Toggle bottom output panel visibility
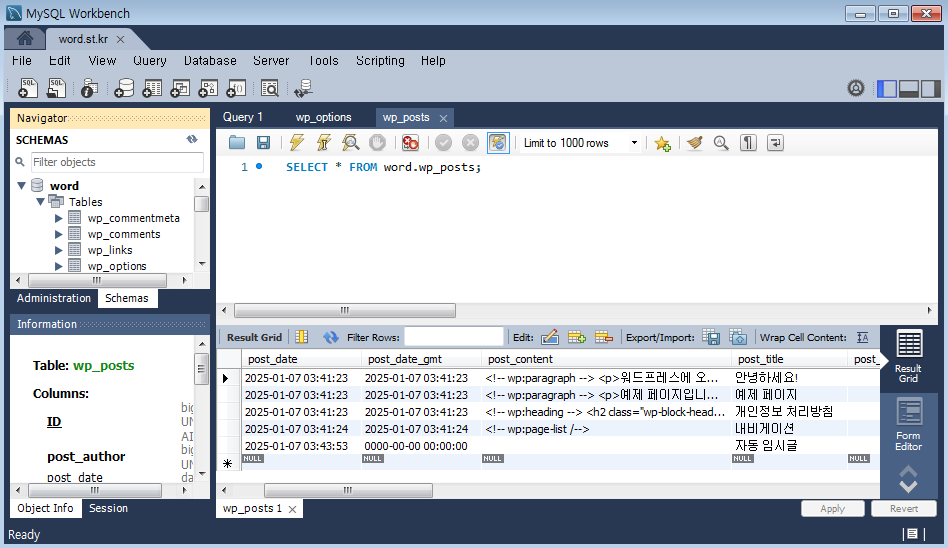 908,88
